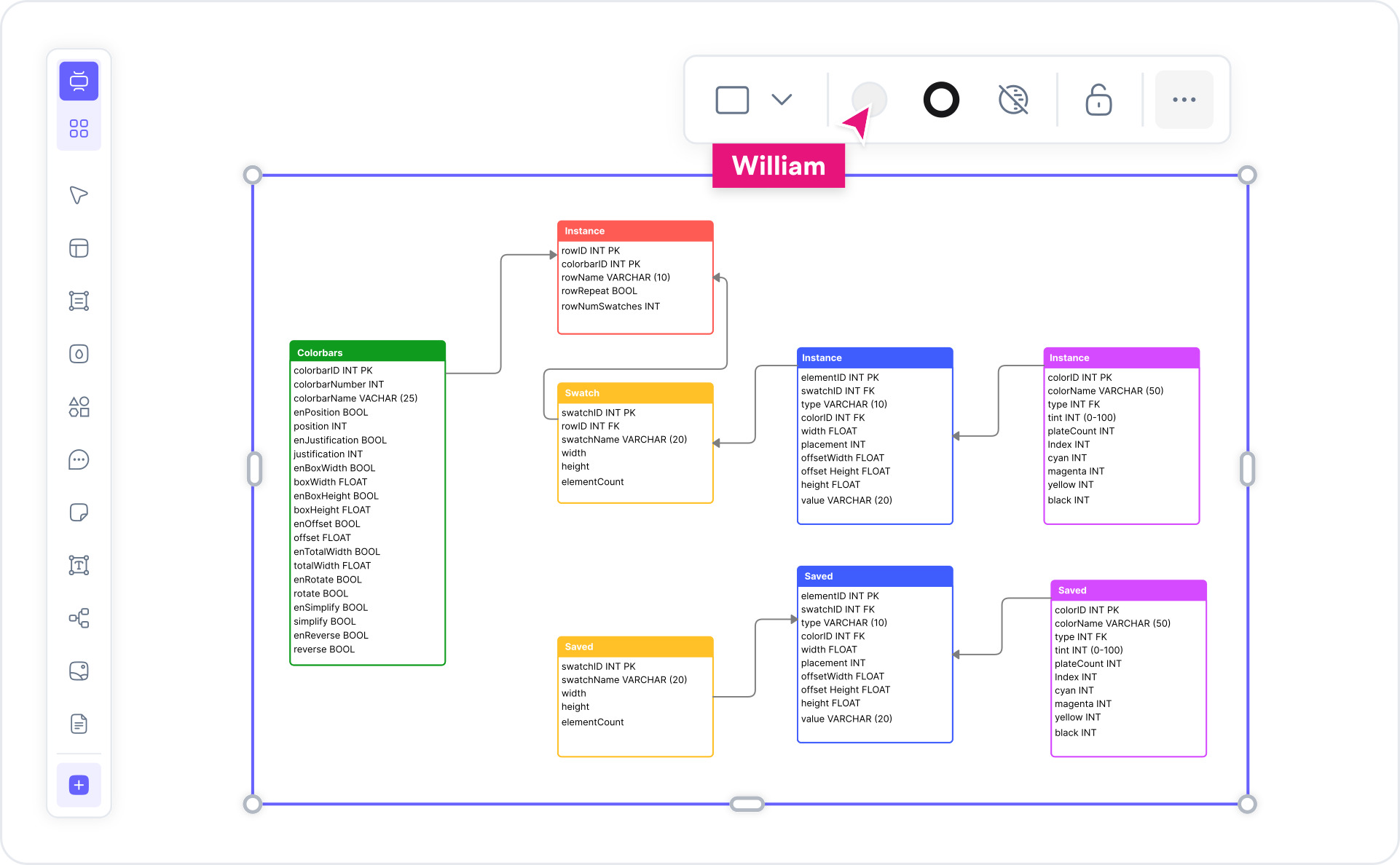Select the text tool

tap(79, 565)
